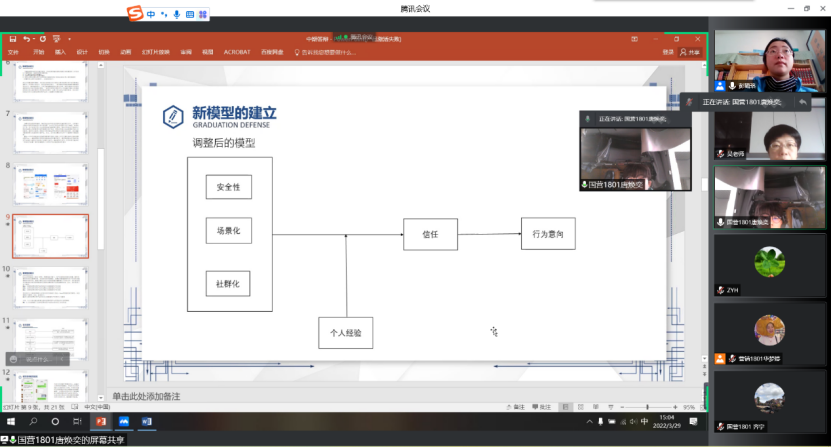Click the ribbon display options icon
Image resolution: width=831 pixels, height=447 pixels.
point(634,39)
